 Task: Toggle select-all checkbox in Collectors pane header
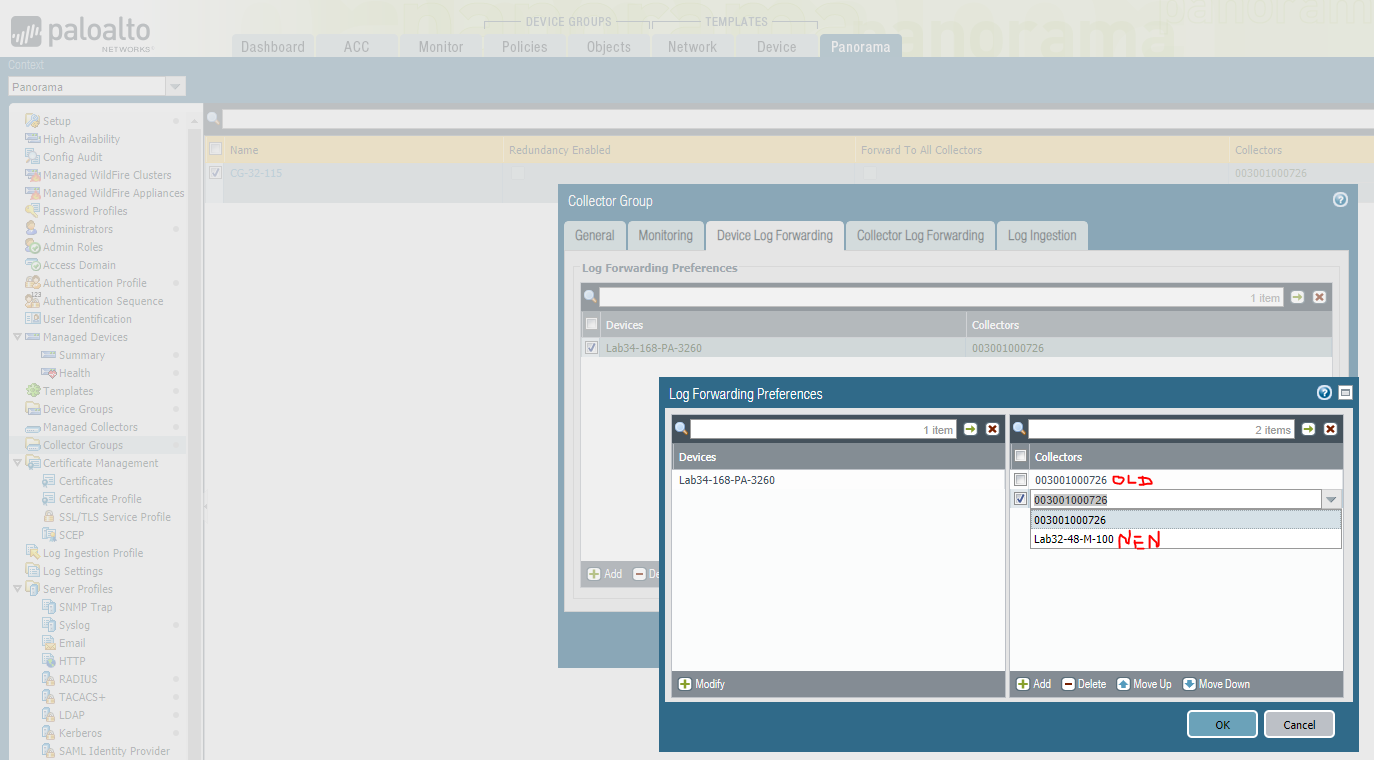coord(1020,456)
